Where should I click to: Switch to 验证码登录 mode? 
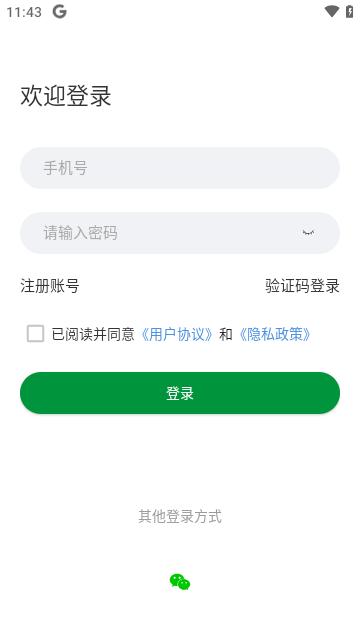[x=302, y=286]
